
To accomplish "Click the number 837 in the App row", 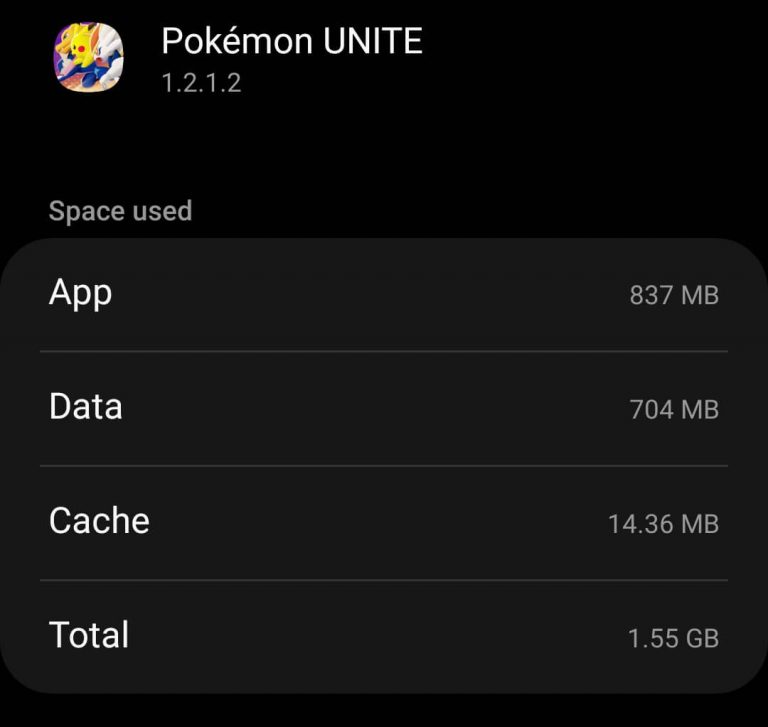I will (650, 295).
